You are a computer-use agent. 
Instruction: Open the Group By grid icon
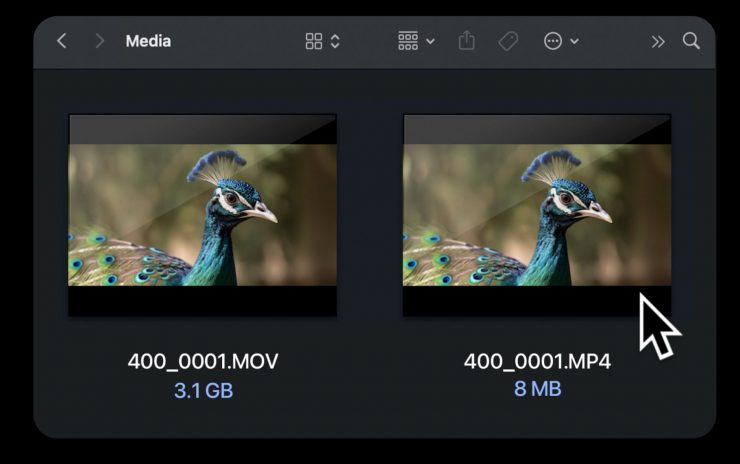pyautogui.click(x=408, y=41)
